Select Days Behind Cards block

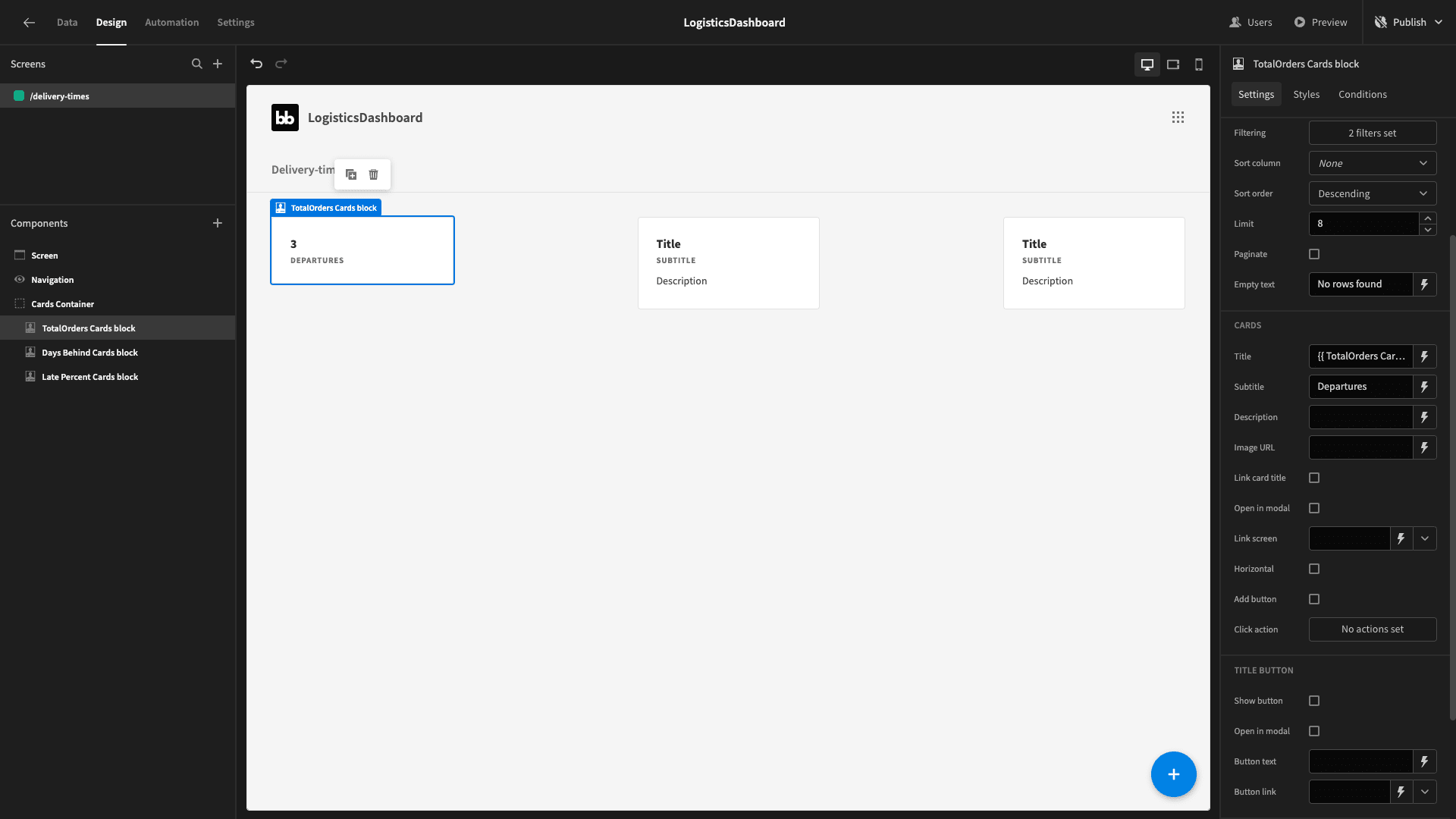[x=118, y=353]
